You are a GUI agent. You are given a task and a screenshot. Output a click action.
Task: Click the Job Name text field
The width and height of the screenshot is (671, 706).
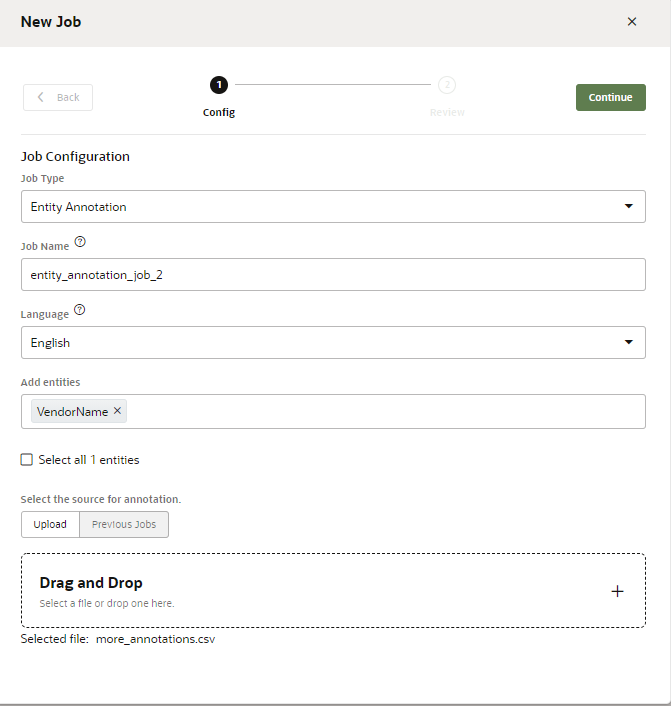(333, 275)
